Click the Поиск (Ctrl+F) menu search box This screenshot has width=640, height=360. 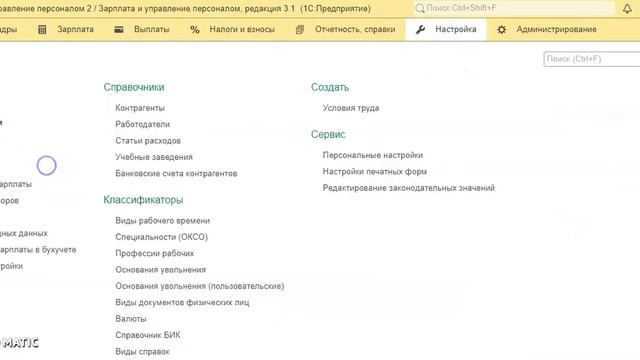point(592,59)
